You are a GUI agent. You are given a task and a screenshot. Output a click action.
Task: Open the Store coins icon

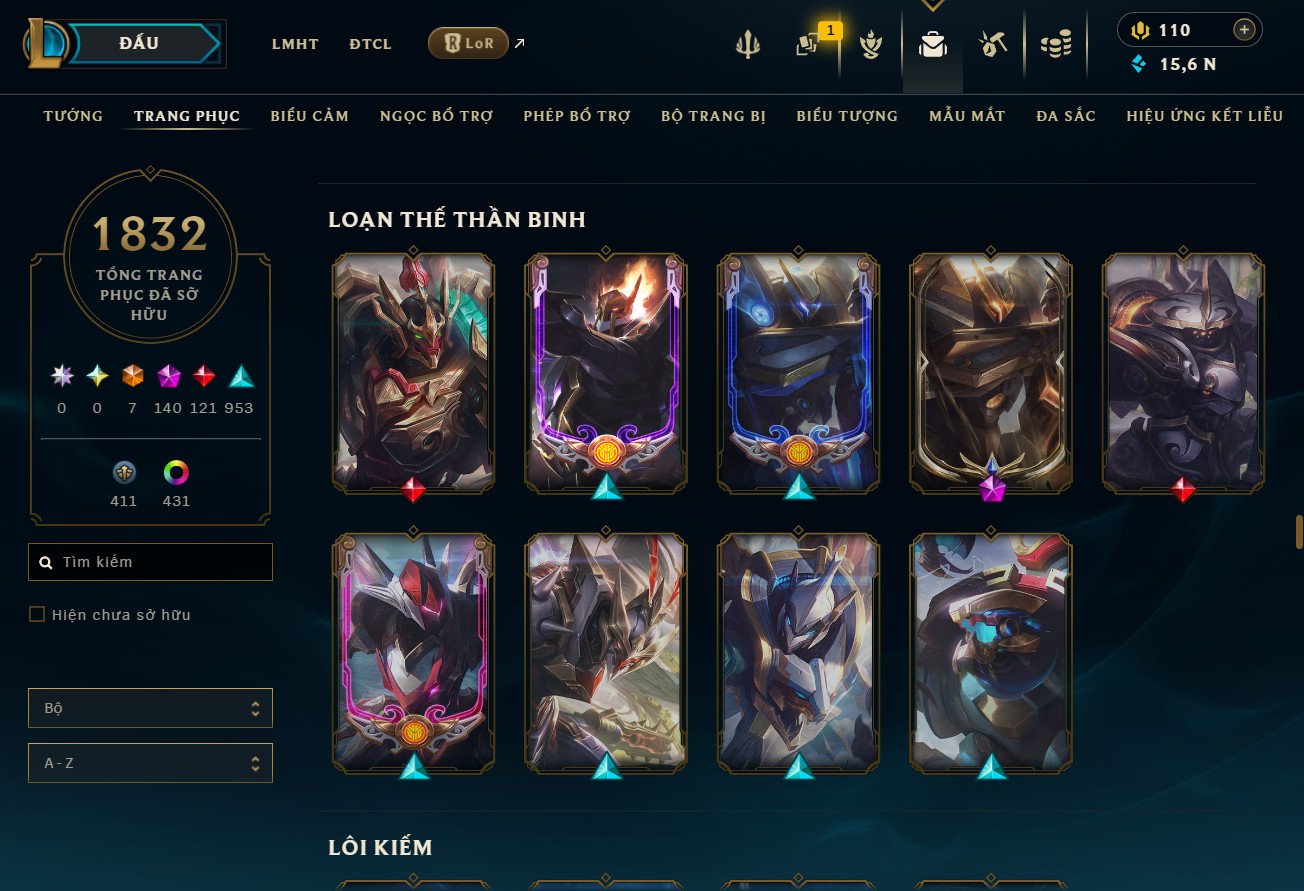pos(1056,45)
